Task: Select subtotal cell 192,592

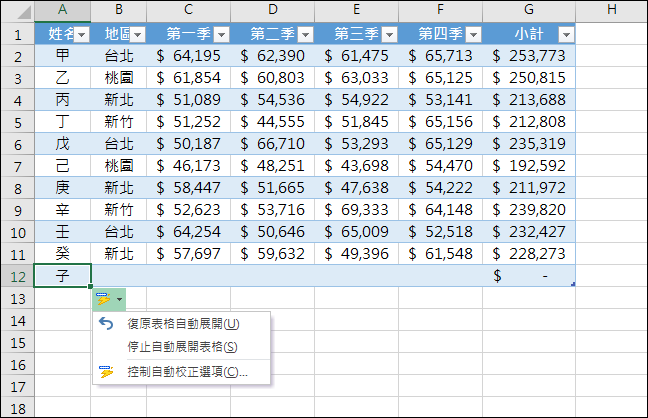Action: [529, 165]
